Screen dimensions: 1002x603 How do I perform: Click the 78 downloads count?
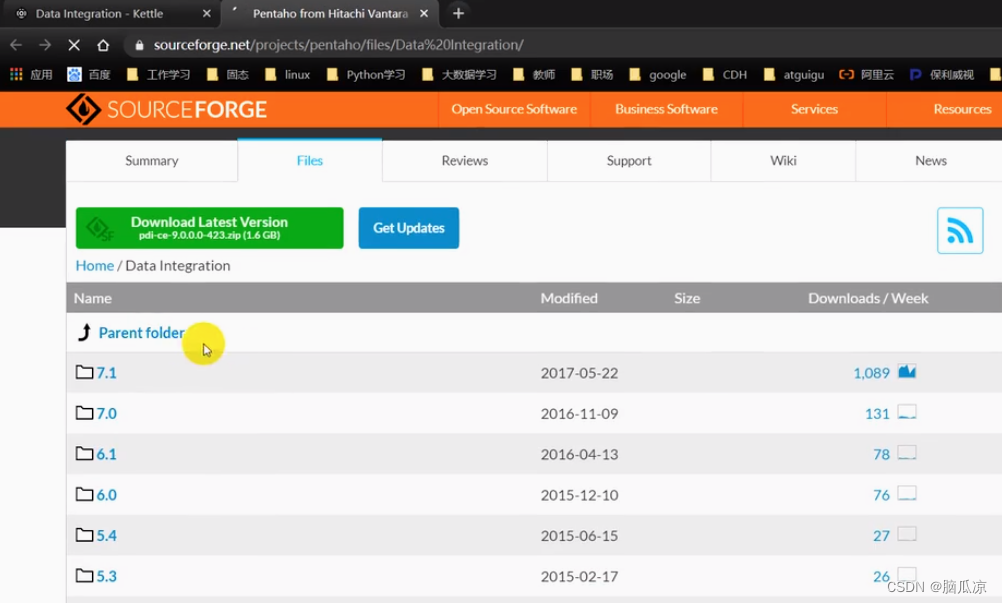tap(882, 454)
